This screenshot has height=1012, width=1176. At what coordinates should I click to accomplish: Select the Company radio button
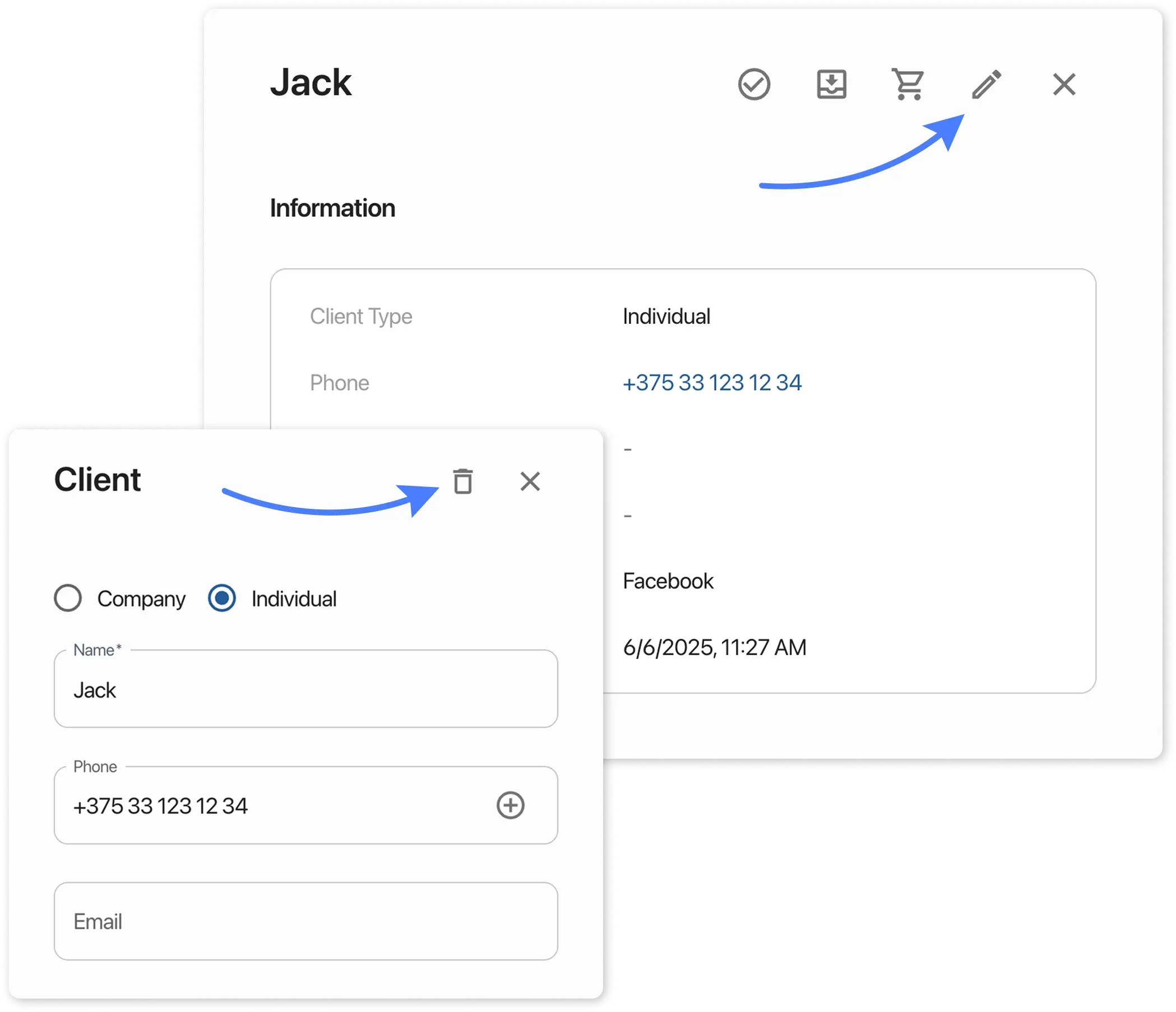tap(68, 598)
